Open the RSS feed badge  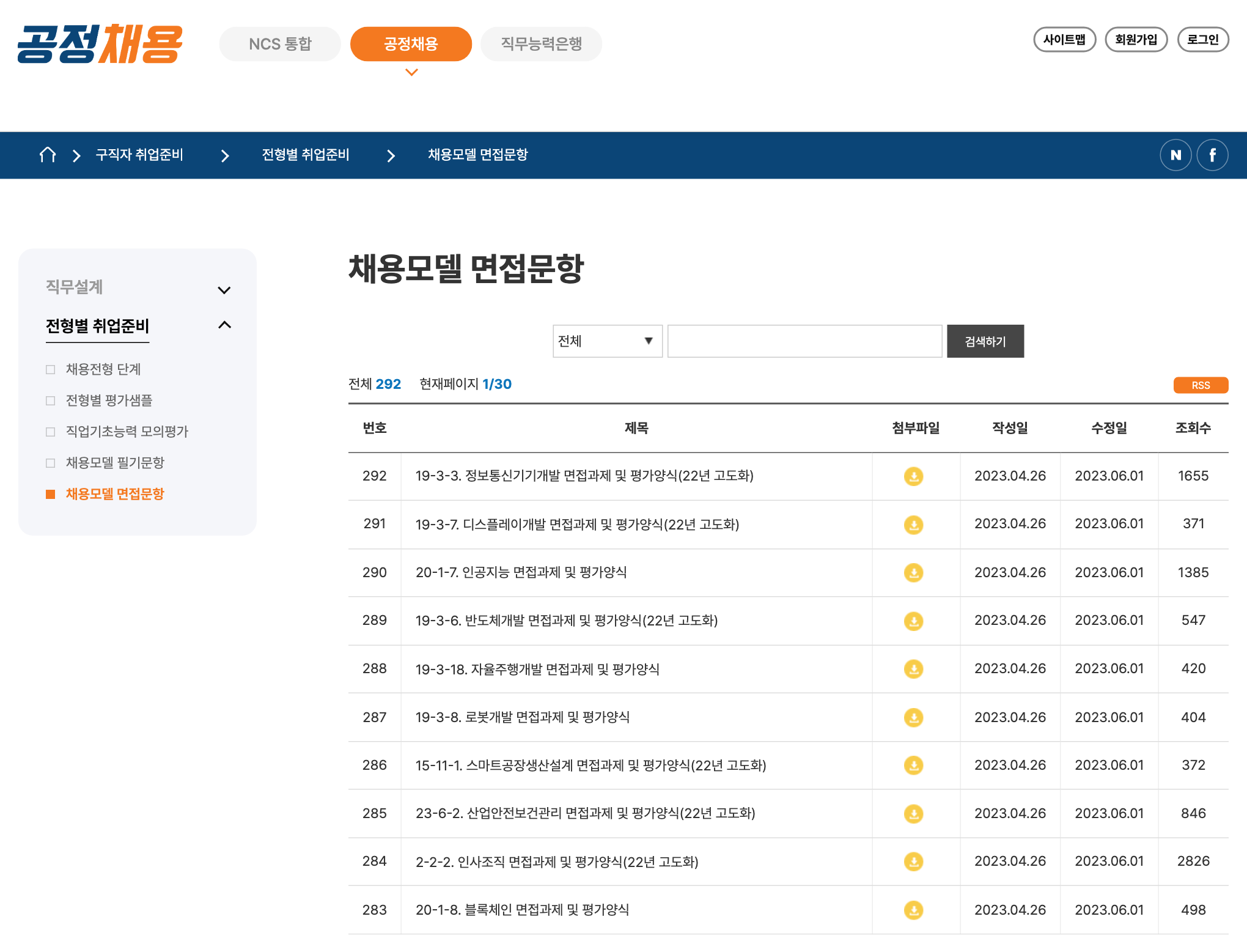click(x=1201, y=385)
